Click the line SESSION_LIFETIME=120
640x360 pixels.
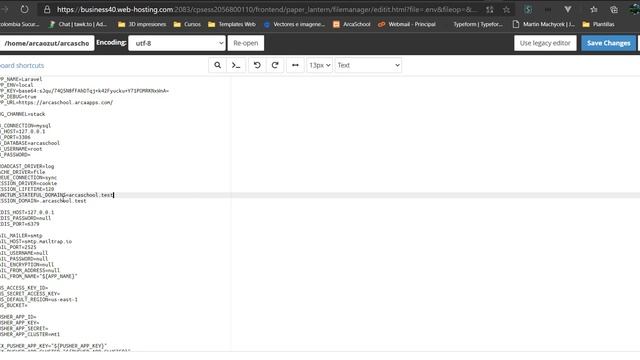click(27, 189)
